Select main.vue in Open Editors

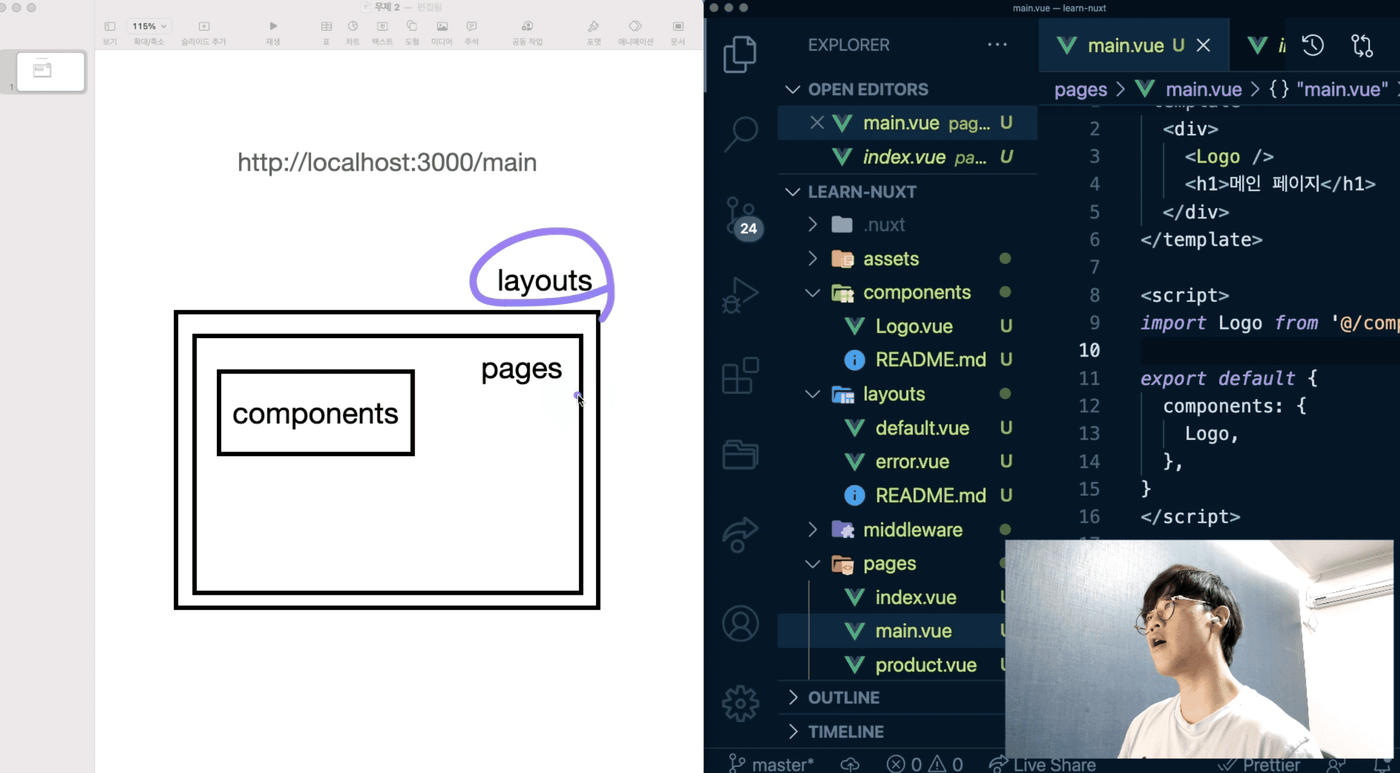click(x=907, y=123)
